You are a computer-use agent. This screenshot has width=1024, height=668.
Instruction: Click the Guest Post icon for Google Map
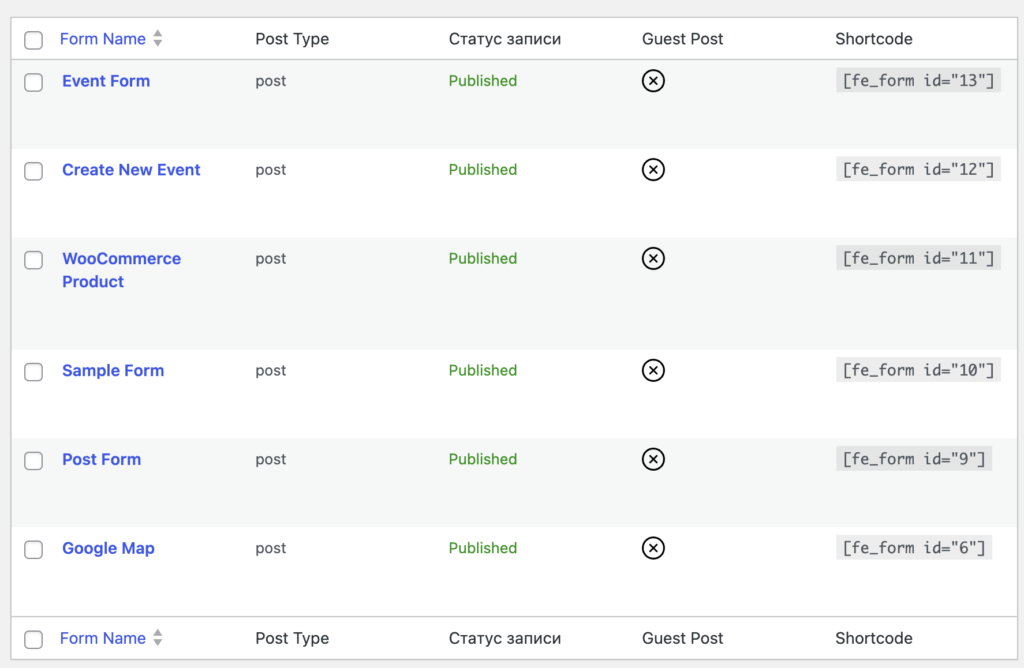tap(653, 548)
